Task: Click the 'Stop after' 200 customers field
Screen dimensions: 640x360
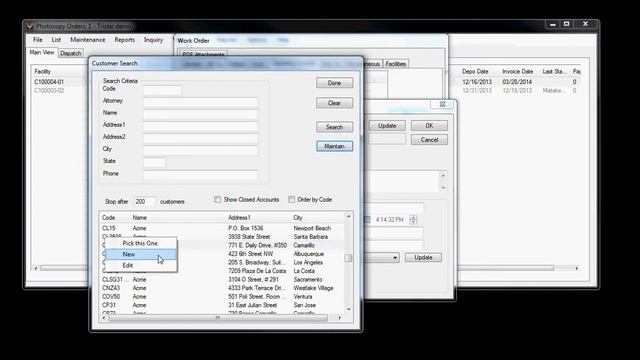Action: click(x=144, y=202)
